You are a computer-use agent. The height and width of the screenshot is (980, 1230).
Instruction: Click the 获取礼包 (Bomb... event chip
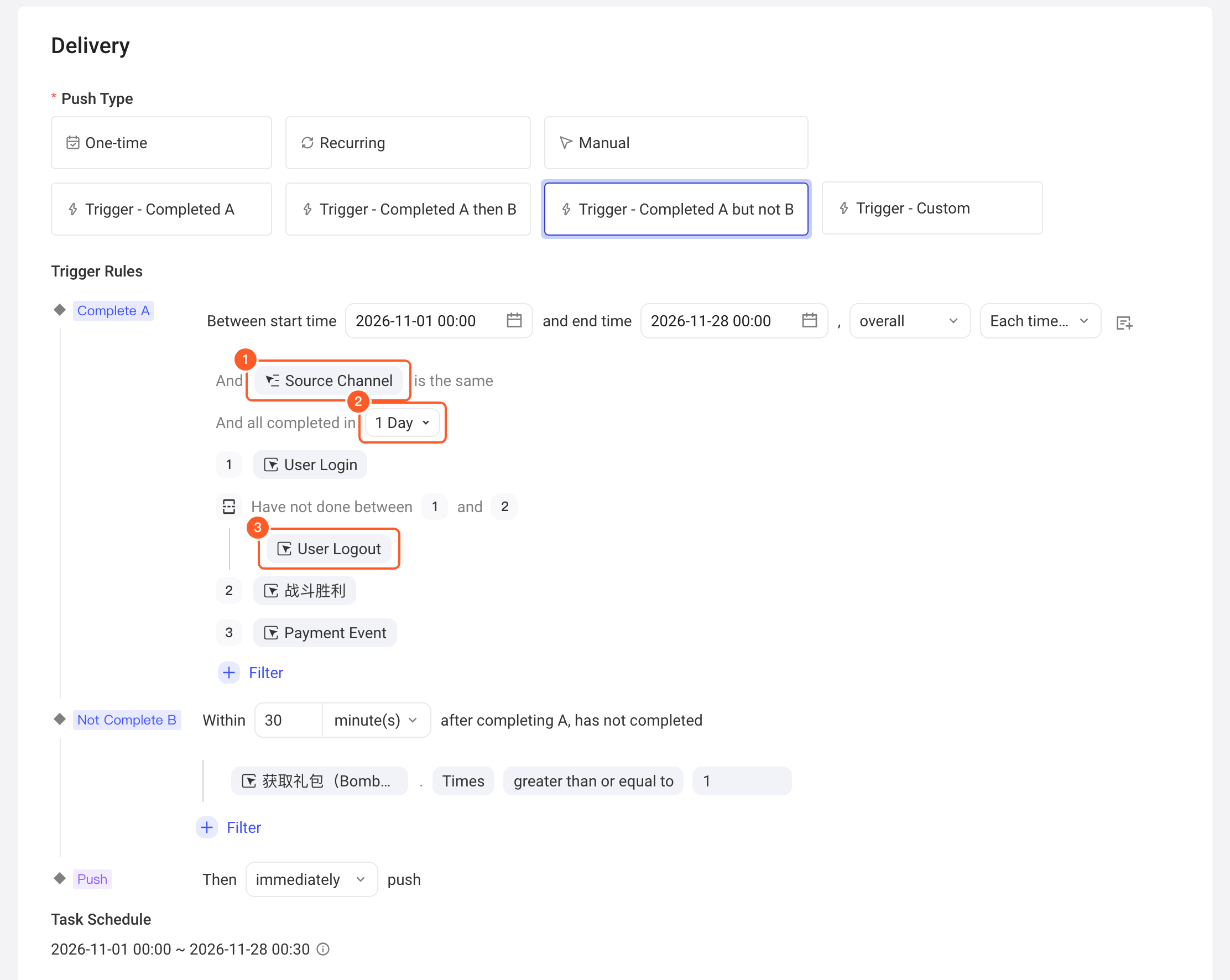pos(319,780)
